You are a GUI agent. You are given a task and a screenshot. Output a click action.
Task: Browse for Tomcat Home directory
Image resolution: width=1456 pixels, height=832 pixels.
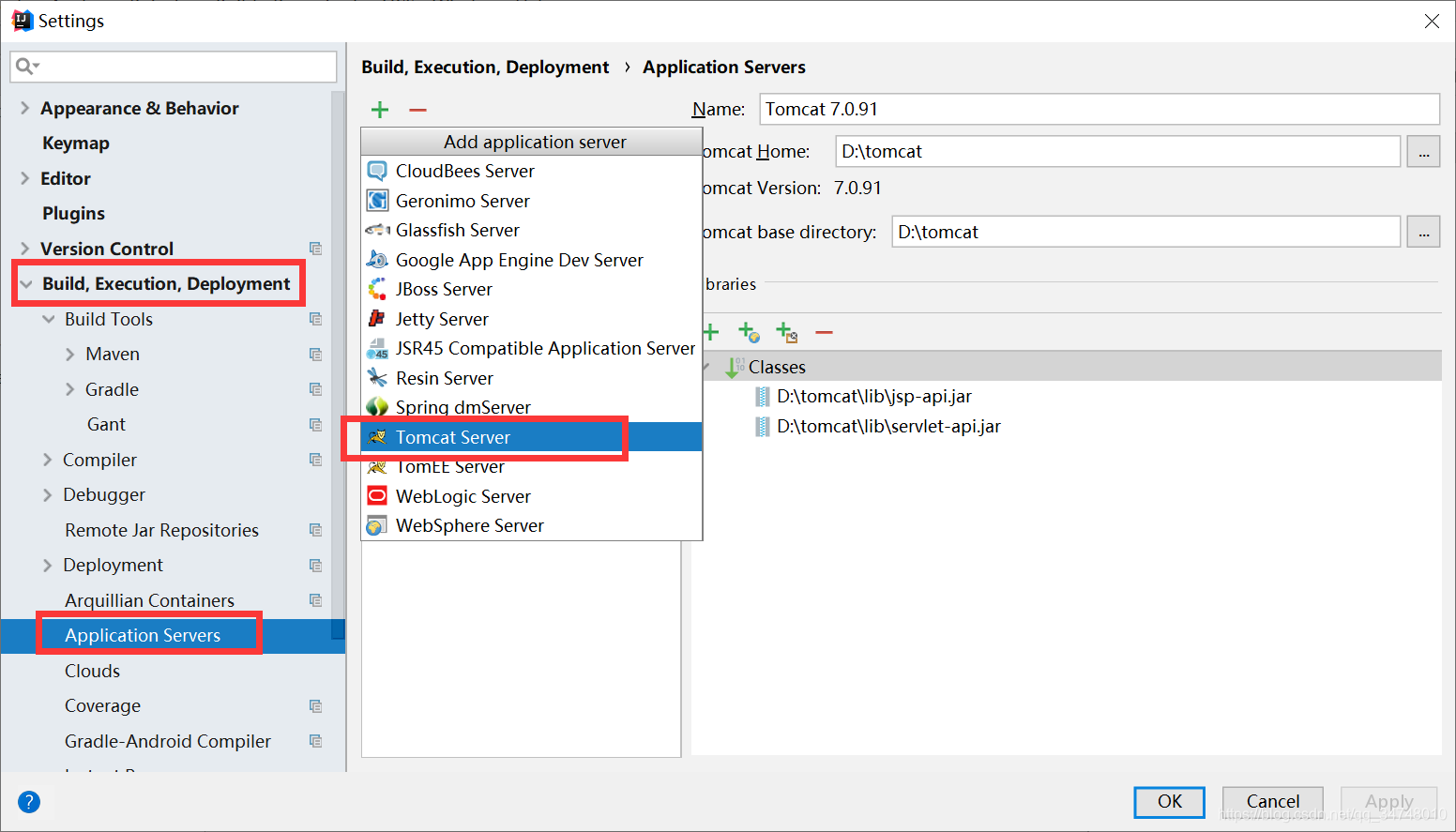click(1423, 152)
